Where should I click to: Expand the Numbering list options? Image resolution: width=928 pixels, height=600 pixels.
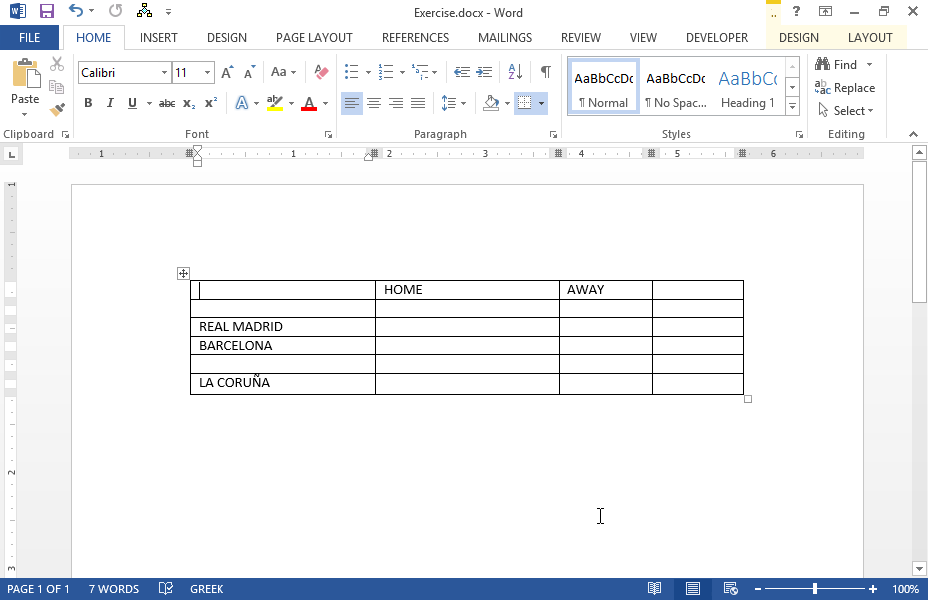click(x=402, y=73)
